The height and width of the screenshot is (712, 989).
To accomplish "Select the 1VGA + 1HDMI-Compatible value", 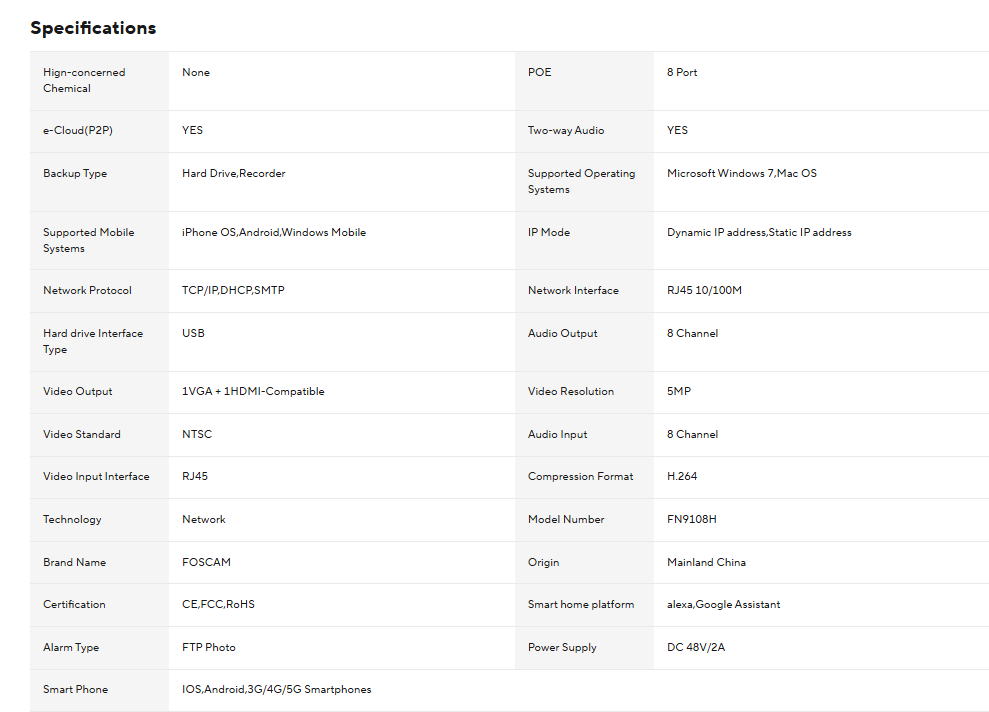I will click(253, 391).
